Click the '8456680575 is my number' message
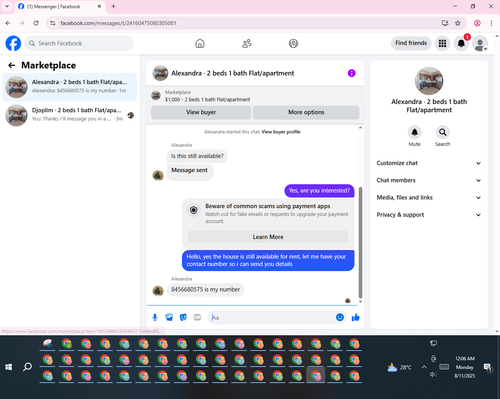The image size is (500, 399). pyautogui.click(x=205, y=289)
